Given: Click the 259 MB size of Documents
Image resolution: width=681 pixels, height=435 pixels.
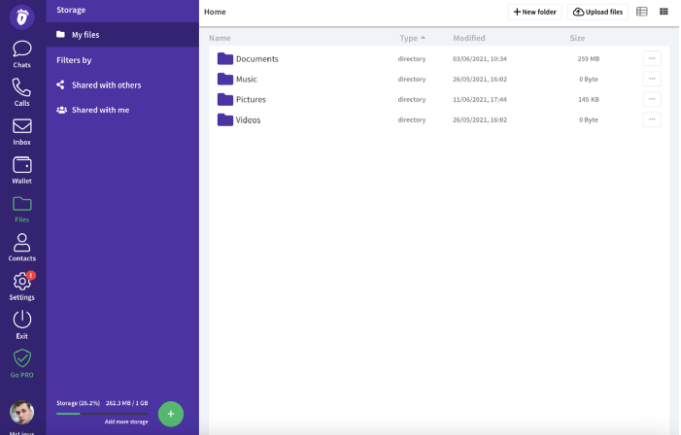Looking at the screenshot, I should 588,59.
